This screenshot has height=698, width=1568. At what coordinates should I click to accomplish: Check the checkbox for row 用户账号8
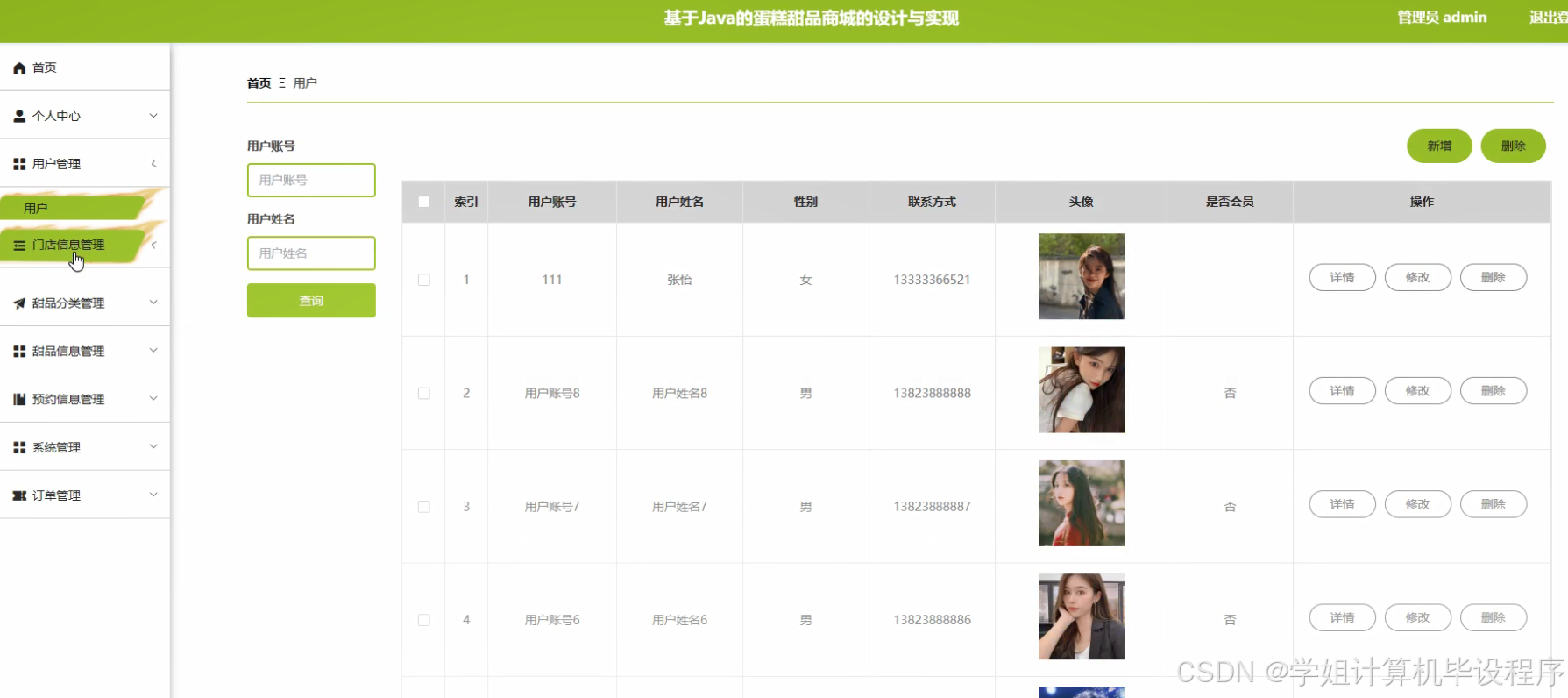coord(424,393)
